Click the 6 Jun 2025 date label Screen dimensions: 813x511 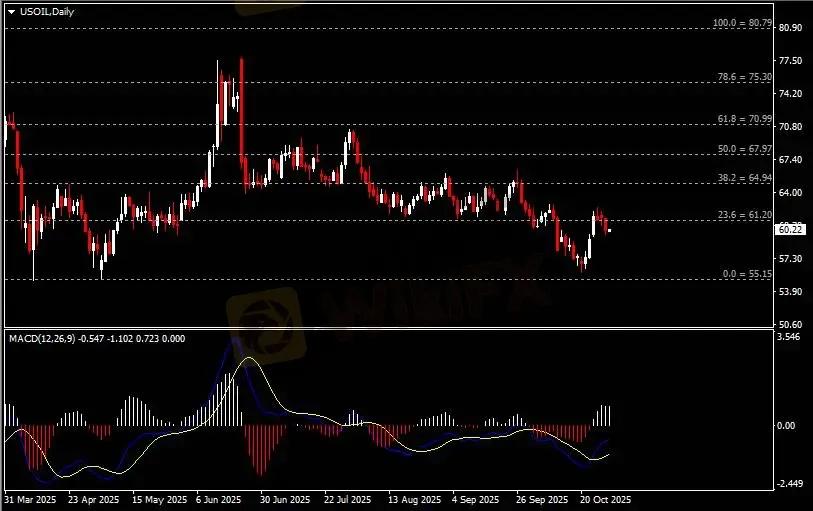[219, 498]
